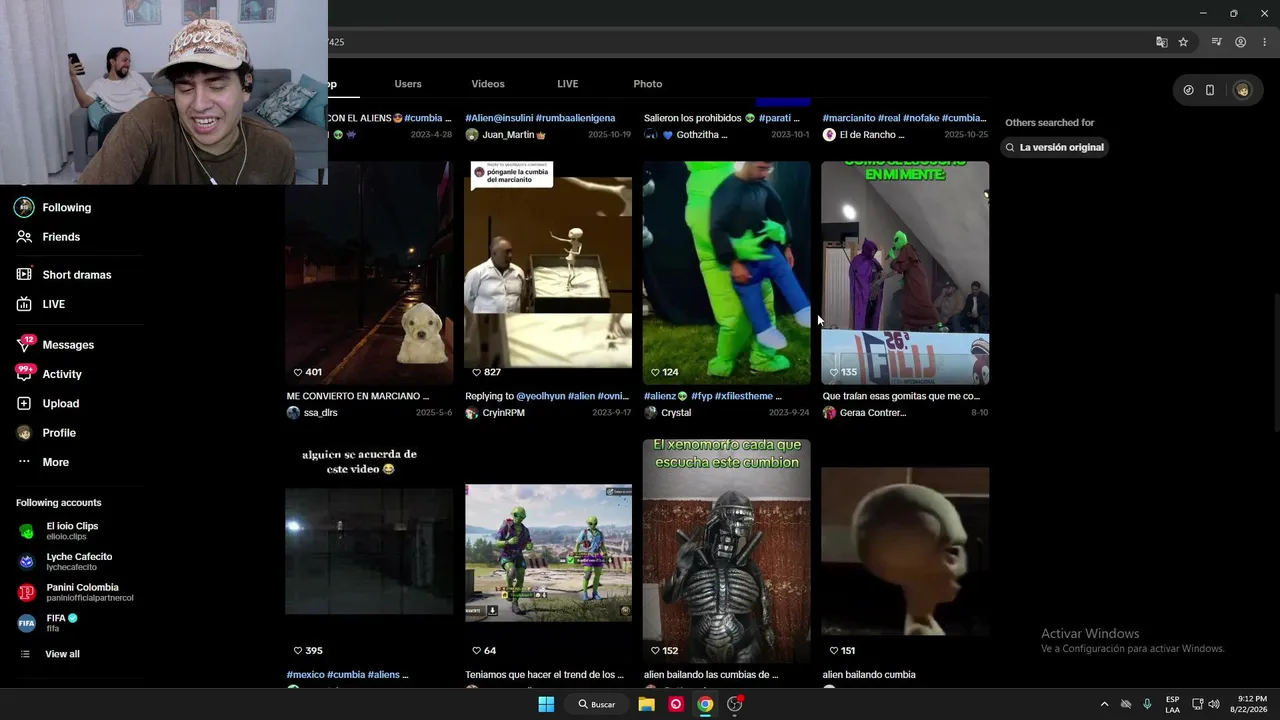The height and width of the screenshot is (720, 1280).
Task: Open the #alienz hashtag link
Action: (x=661, y=396)
